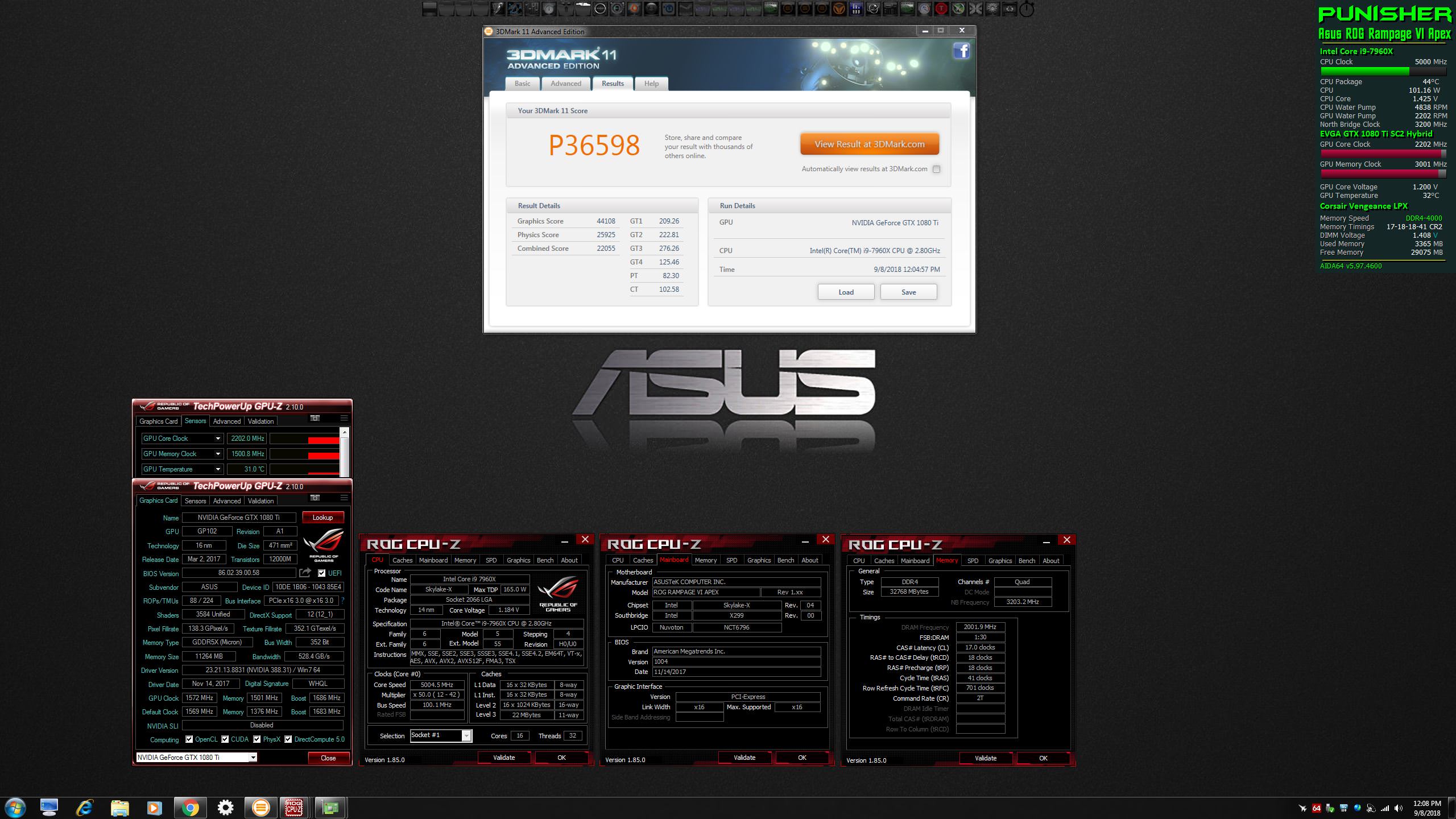The image size is (1456, 819).
Task: Click the blue equalizer icon in the top dock
Action: click(x=856, y=9)
